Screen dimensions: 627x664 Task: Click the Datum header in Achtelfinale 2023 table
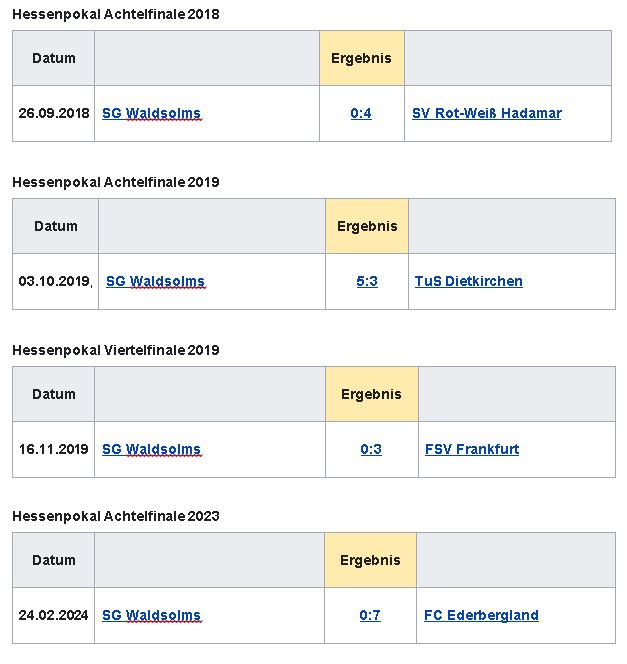tap(54, 560)
